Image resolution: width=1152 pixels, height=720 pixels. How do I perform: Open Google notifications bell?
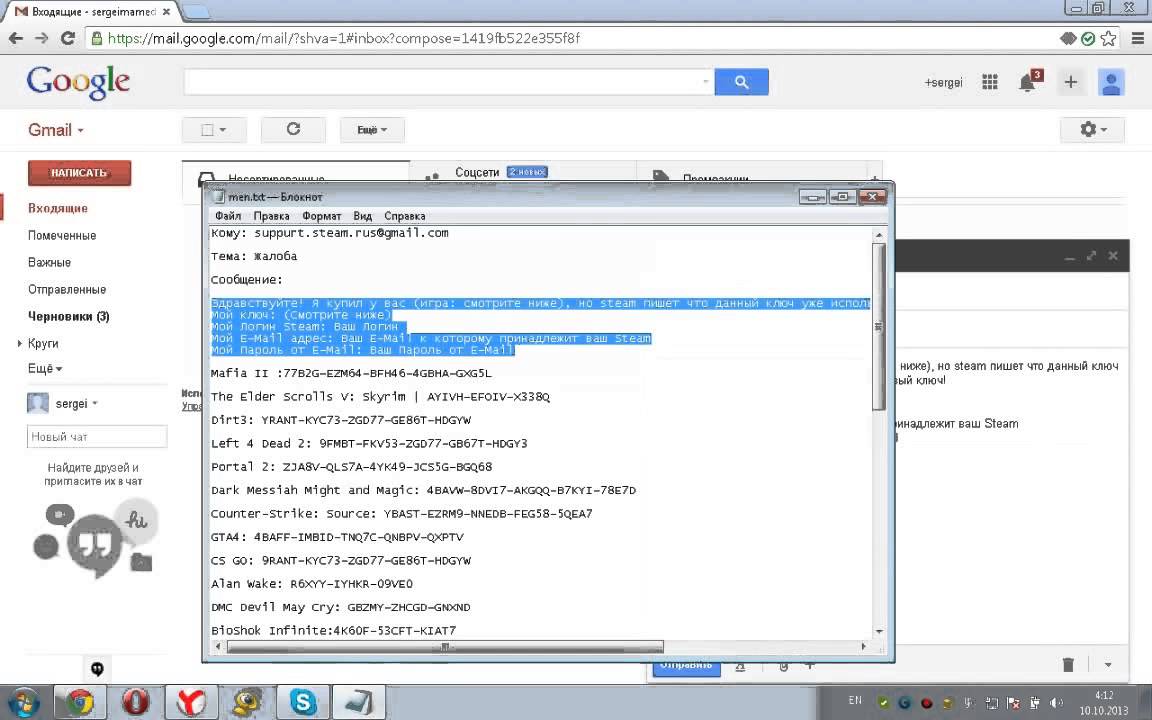point(1028,82)
